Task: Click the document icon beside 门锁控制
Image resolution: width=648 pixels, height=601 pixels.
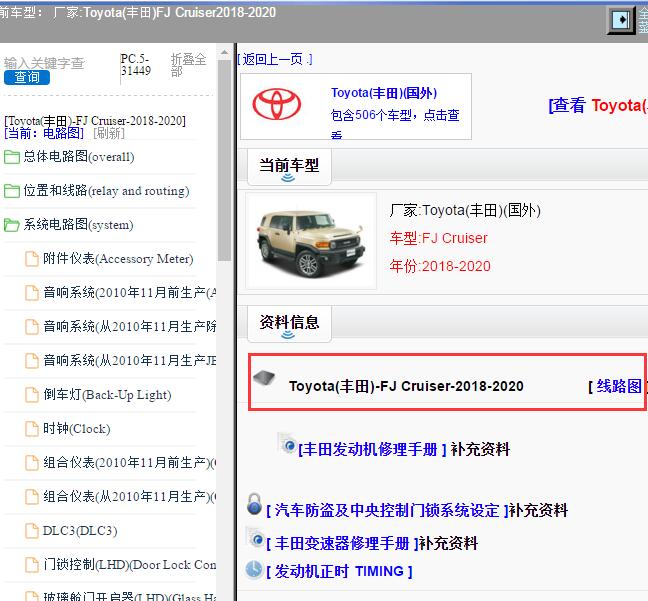Action: 32,564
